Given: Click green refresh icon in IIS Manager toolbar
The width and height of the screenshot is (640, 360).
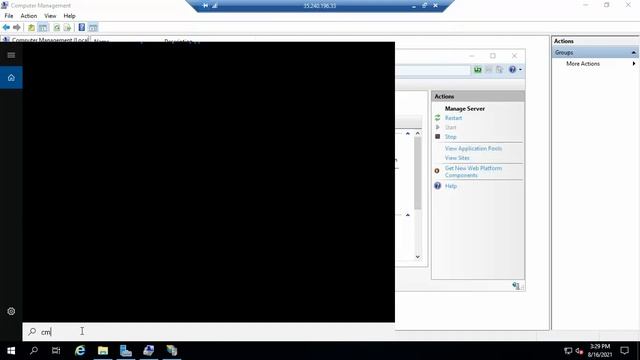Looking at the screenshot, I should (x=478, y=70).
